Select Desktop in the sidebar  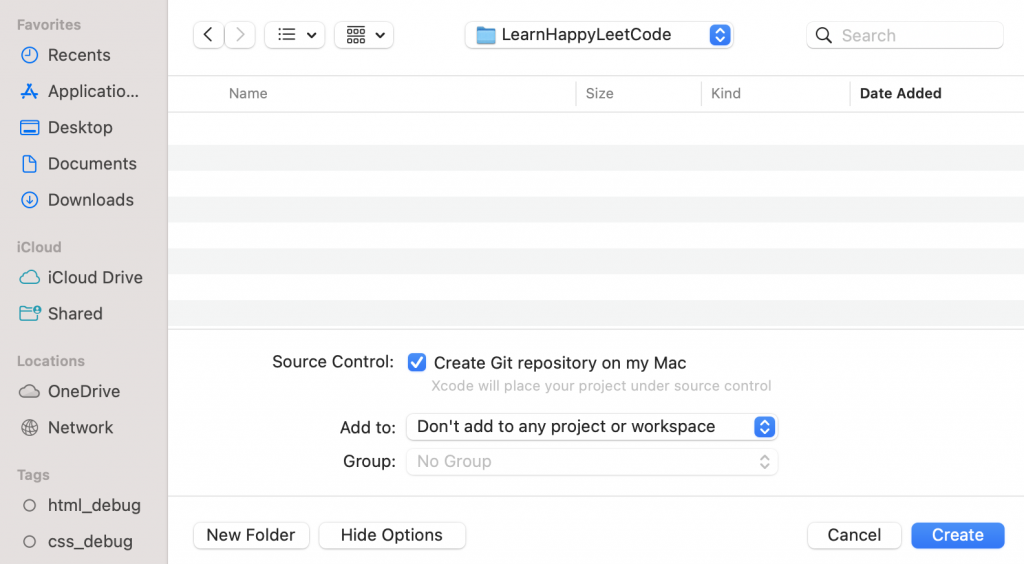[80, 127]
